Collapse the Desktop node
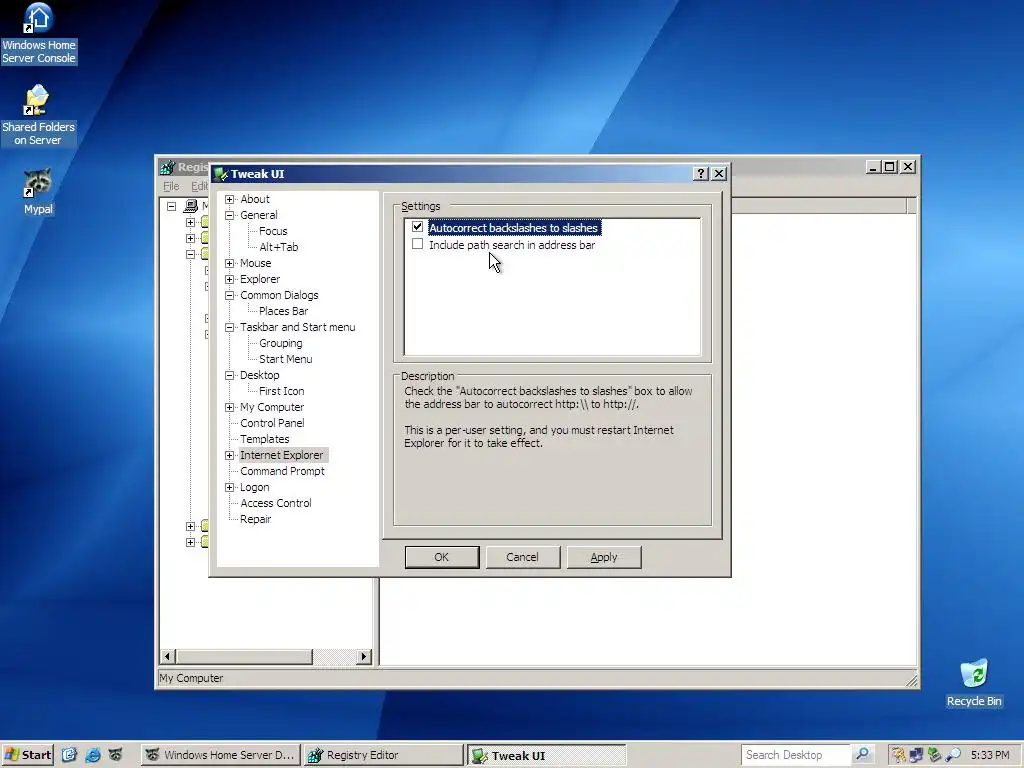 (x=229, y=376)
